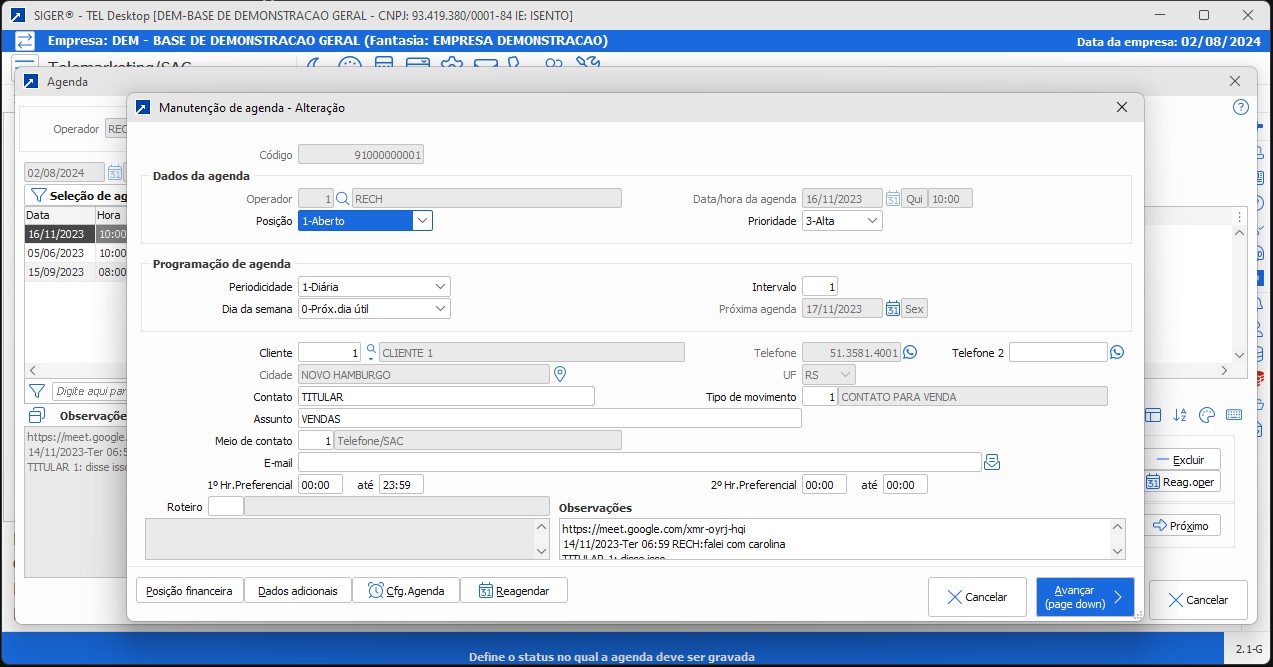The height and width of the screenshot is (667, 1273).
Task: Expand Periodicidade combo box
Action: (x=441, y=287)
